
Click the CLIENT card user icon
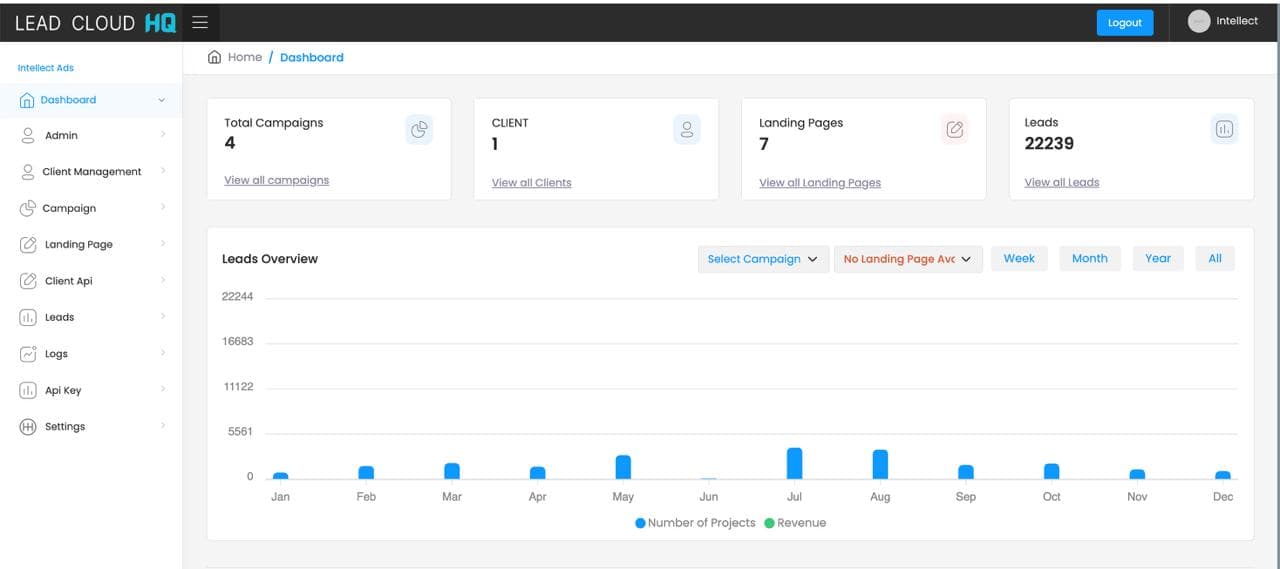pyautogui.click(x=687, y=129)
